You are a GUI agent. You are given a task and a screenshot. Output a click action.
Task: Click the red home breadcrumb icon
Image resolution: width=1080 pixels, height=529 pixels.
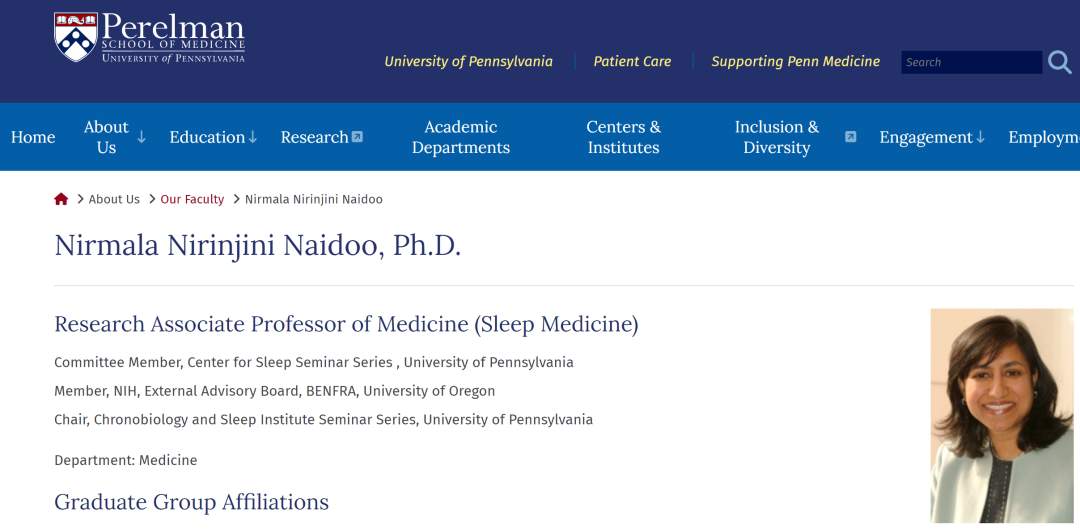point(61,199)
